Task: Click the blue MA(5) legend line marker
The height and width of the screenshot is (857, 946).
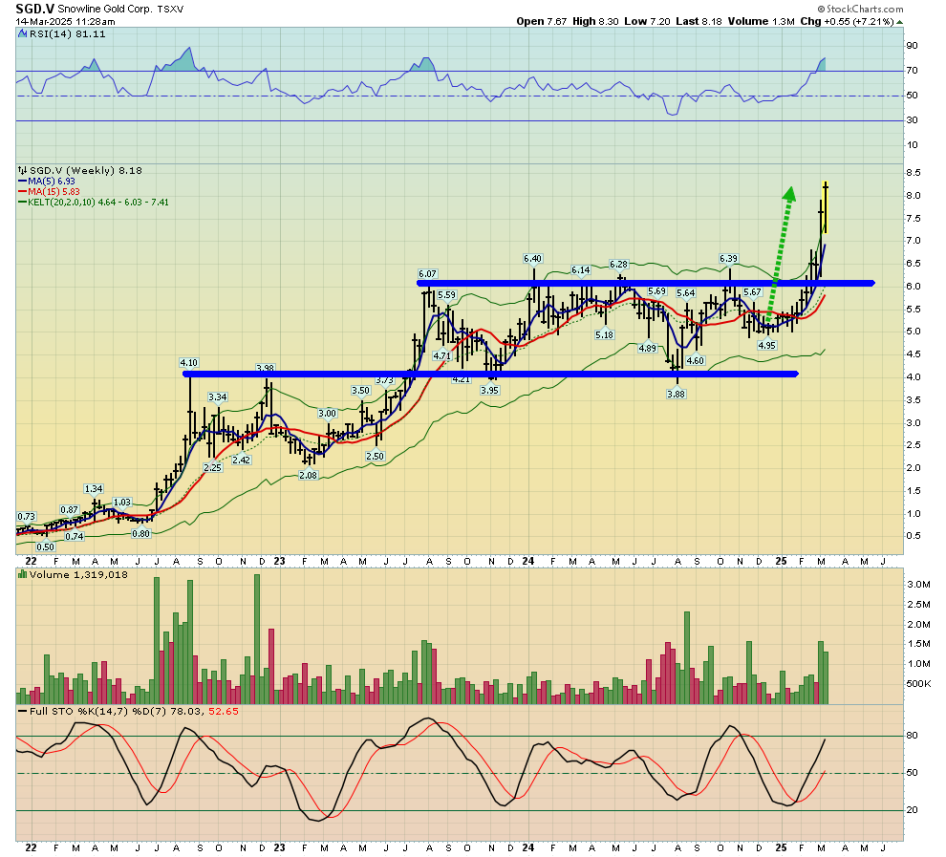Action: tap(22, 181)
